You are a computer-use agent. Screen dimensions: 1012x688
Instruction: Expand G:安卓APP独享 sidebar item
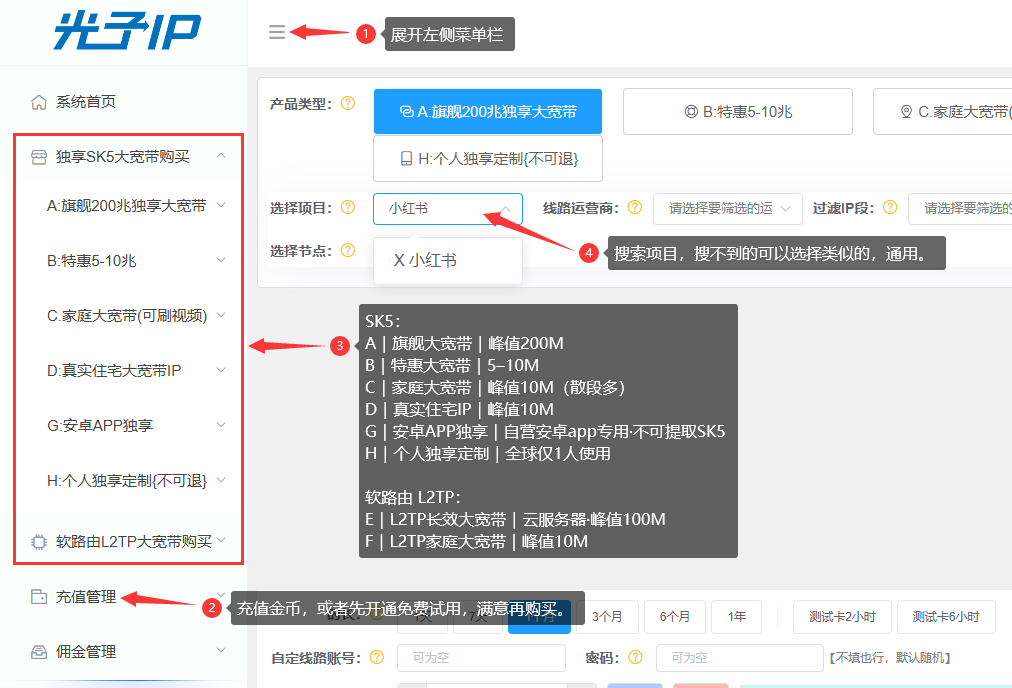(221, 424)
